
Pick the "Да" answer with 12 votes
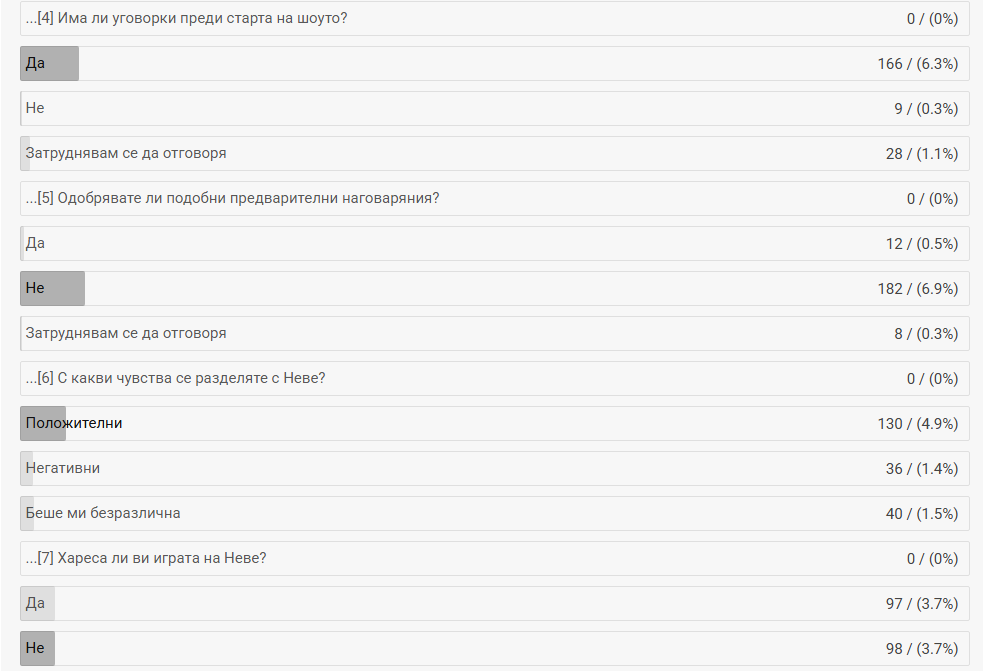point(35,243)
